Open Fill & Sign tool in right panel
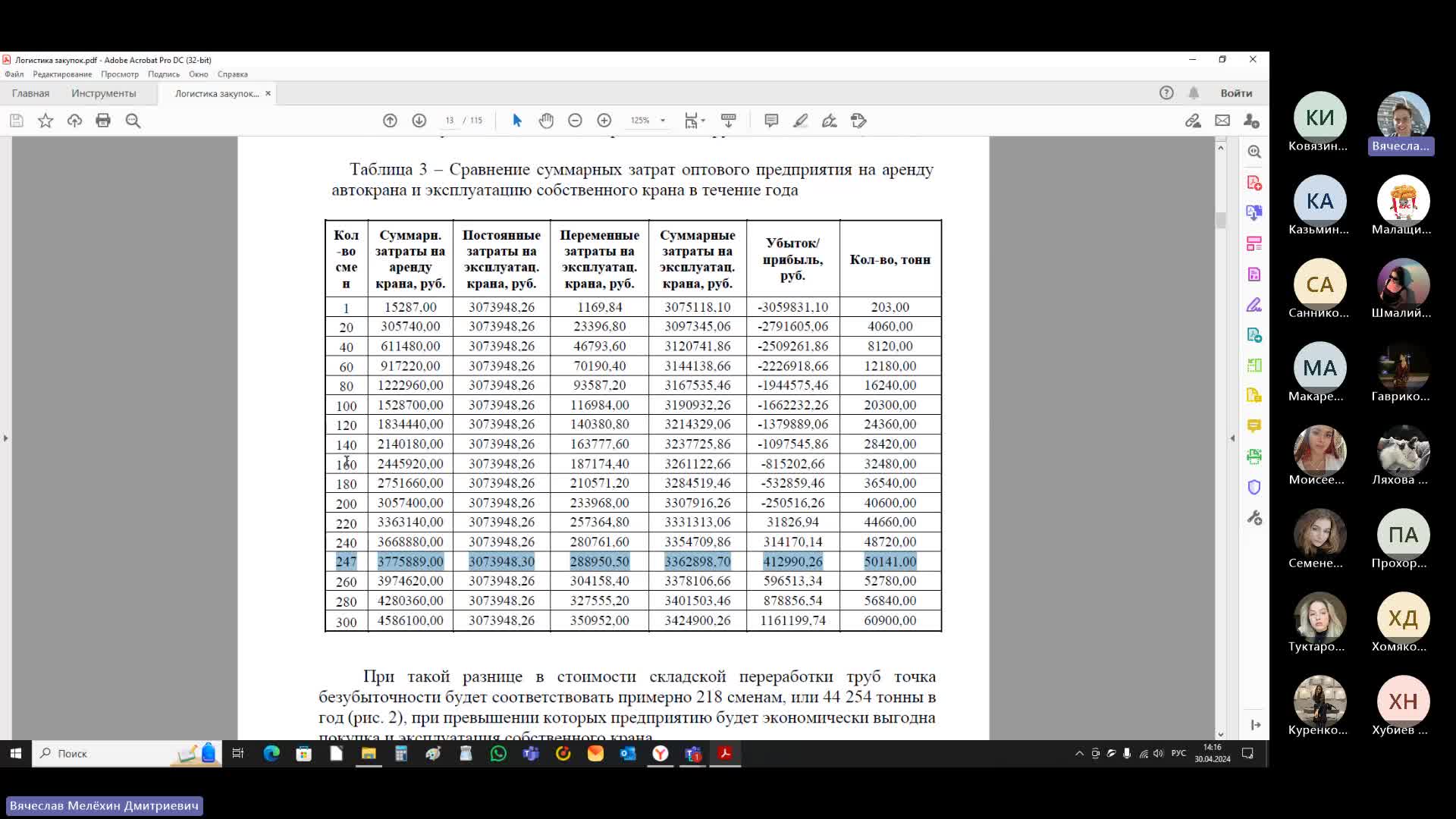 pos(1254,305)
